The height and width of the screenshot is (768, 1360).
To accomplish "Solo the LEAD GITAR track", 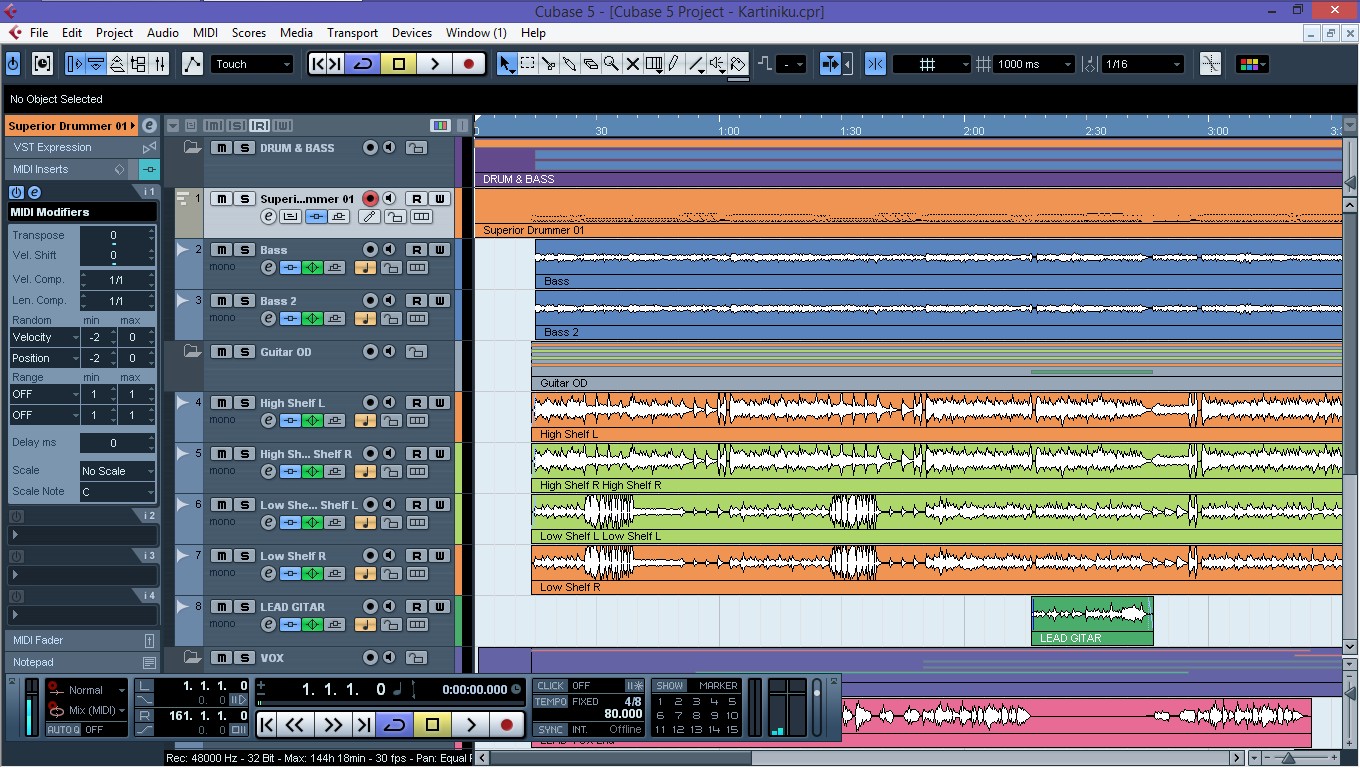I will [x=244, y=607].
